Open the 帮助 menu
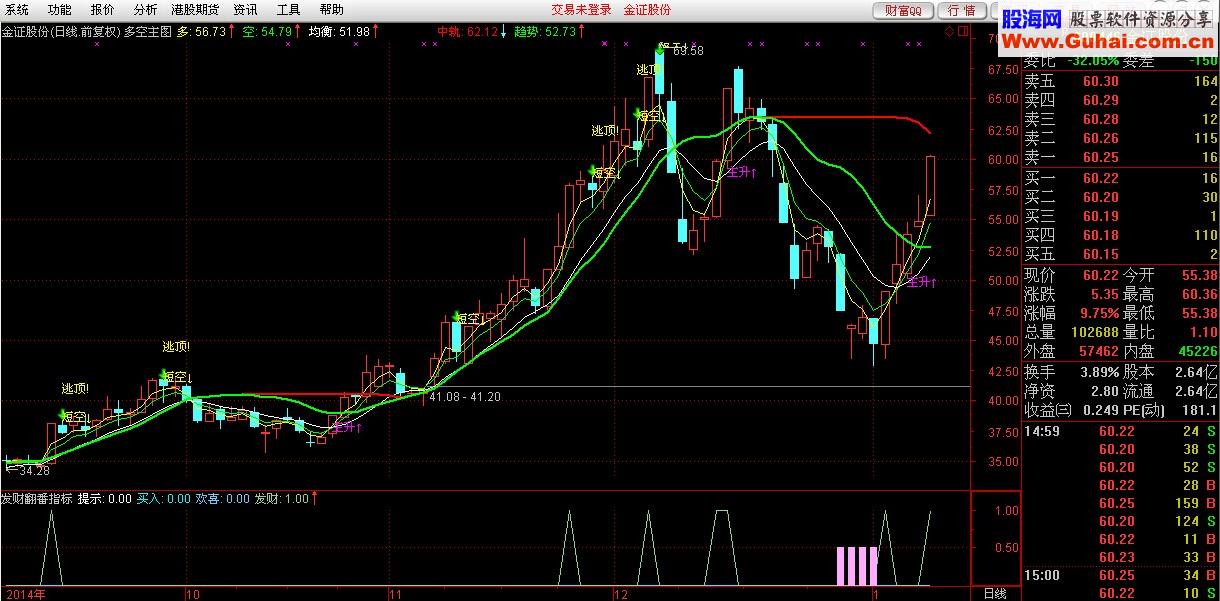Screen dimensions: 1220x601 (x=331, y=9)
